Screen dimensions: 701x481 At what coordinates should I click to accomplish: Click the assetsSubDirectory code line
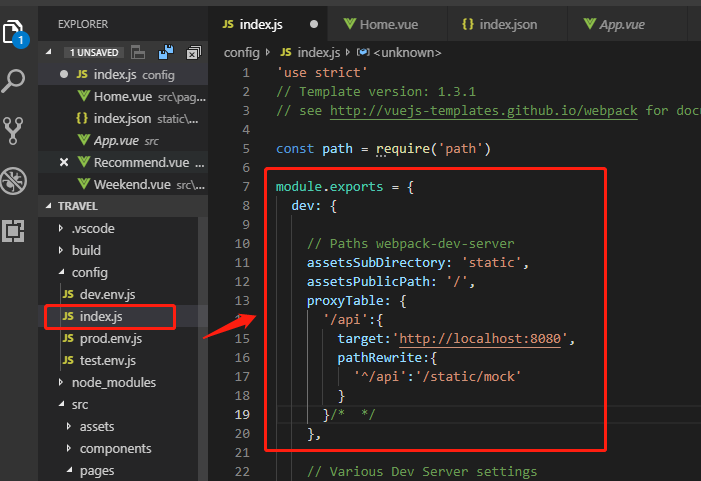pyautogui.click(x=418, y=262)
